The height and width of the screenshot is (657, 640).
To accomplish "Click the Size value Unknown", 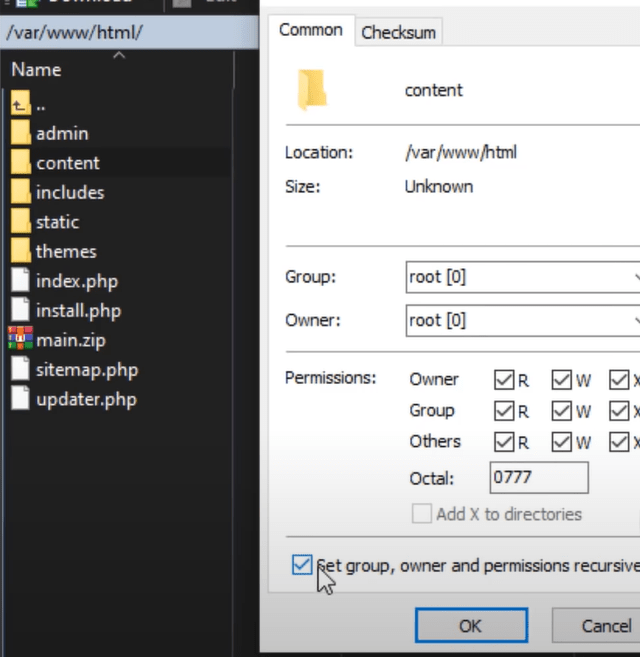I will coord(439,186).
